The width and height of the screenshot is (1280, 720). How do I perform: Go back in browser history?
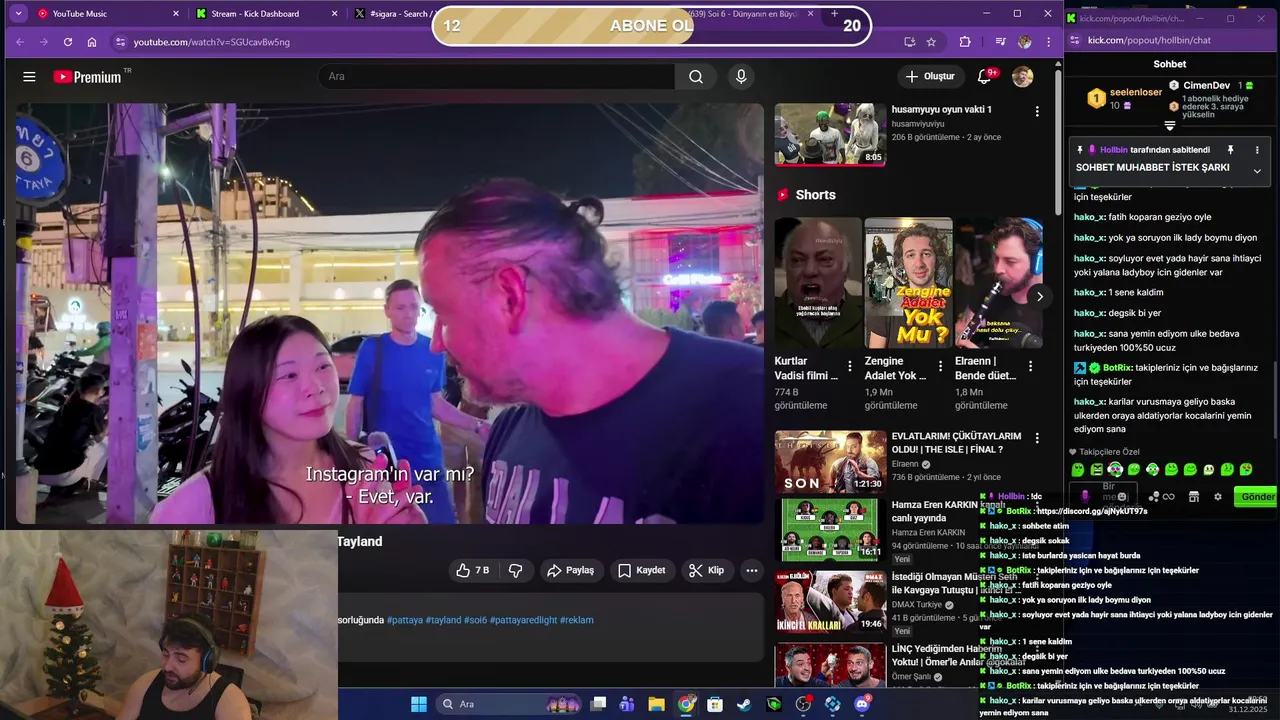click(19, 42)
